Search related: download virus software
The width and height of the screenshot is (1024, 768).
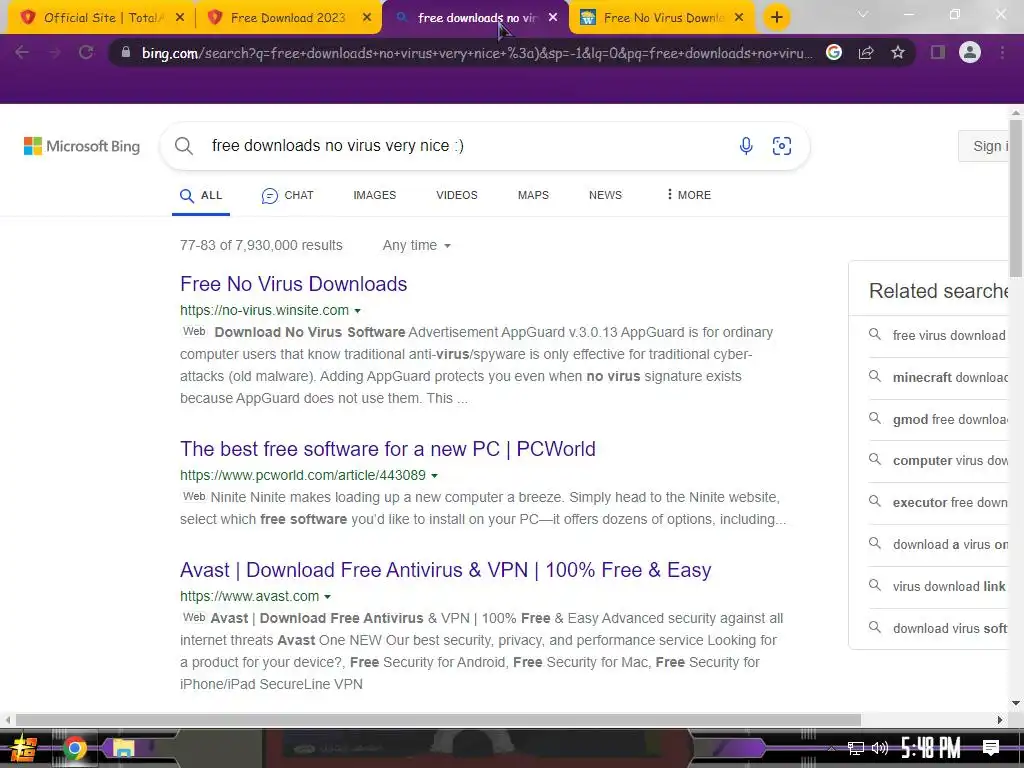(x=950, y=628)
